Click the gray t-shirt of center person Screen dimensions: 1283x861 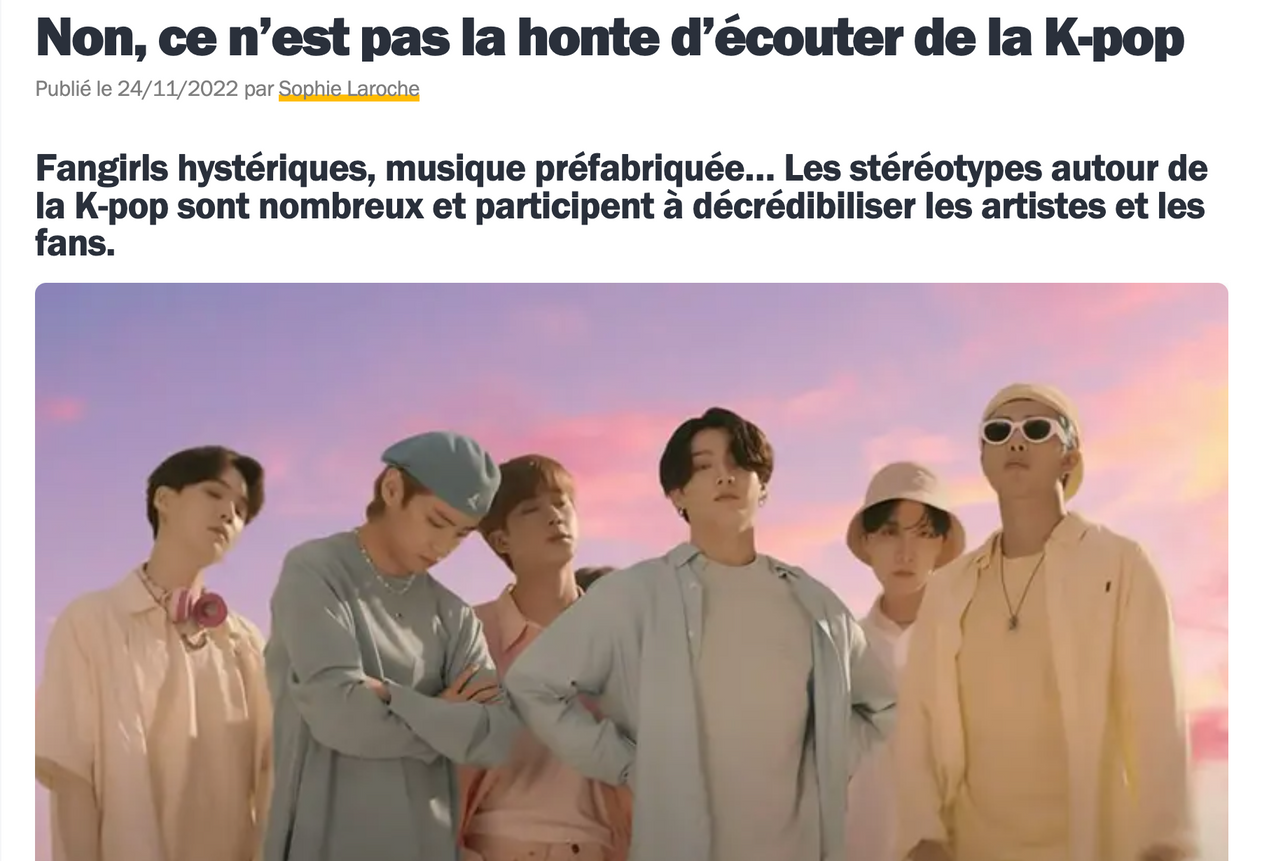[755, 700]
